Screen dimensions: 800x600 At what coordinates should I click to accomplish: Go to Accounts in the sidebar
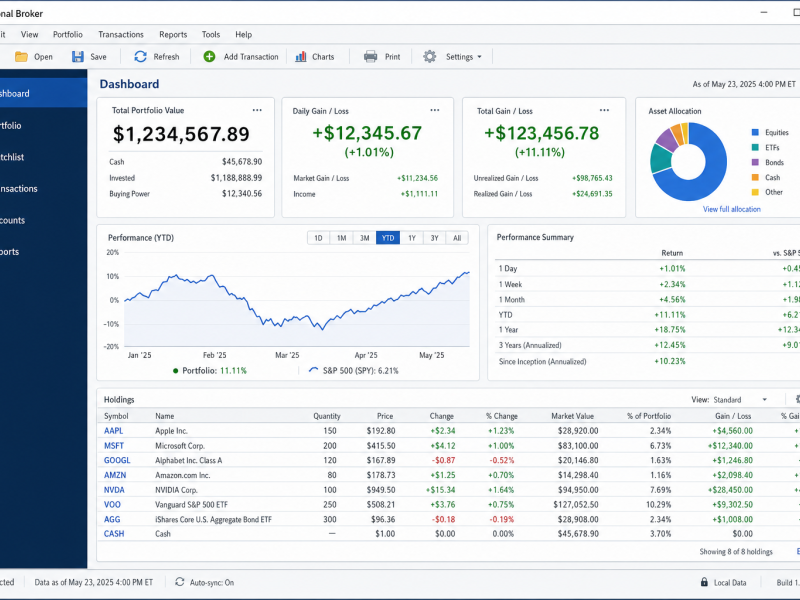click(43, 220)
